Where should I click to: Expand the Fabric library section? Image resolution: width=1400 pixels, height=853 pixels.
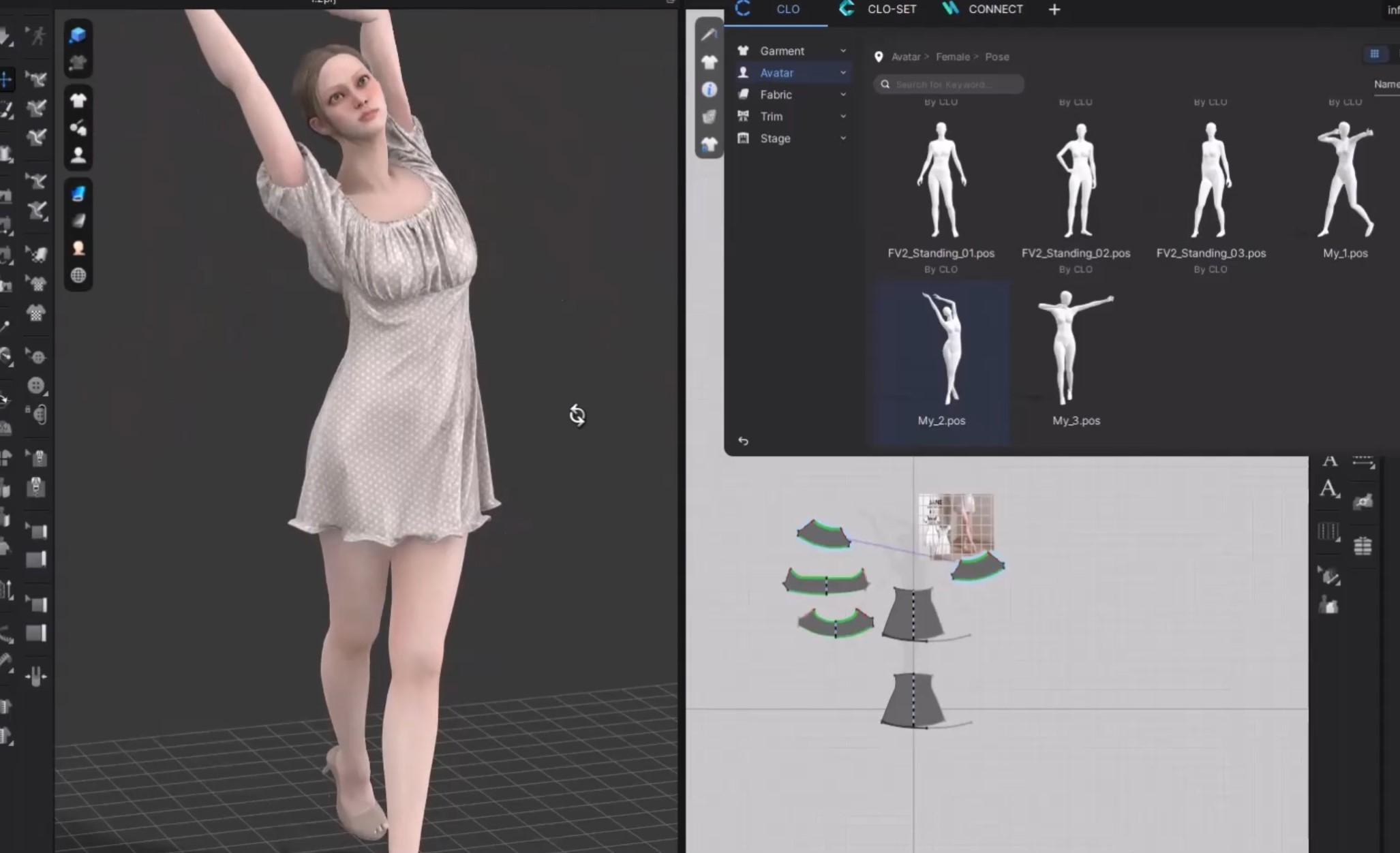[843, 95]
